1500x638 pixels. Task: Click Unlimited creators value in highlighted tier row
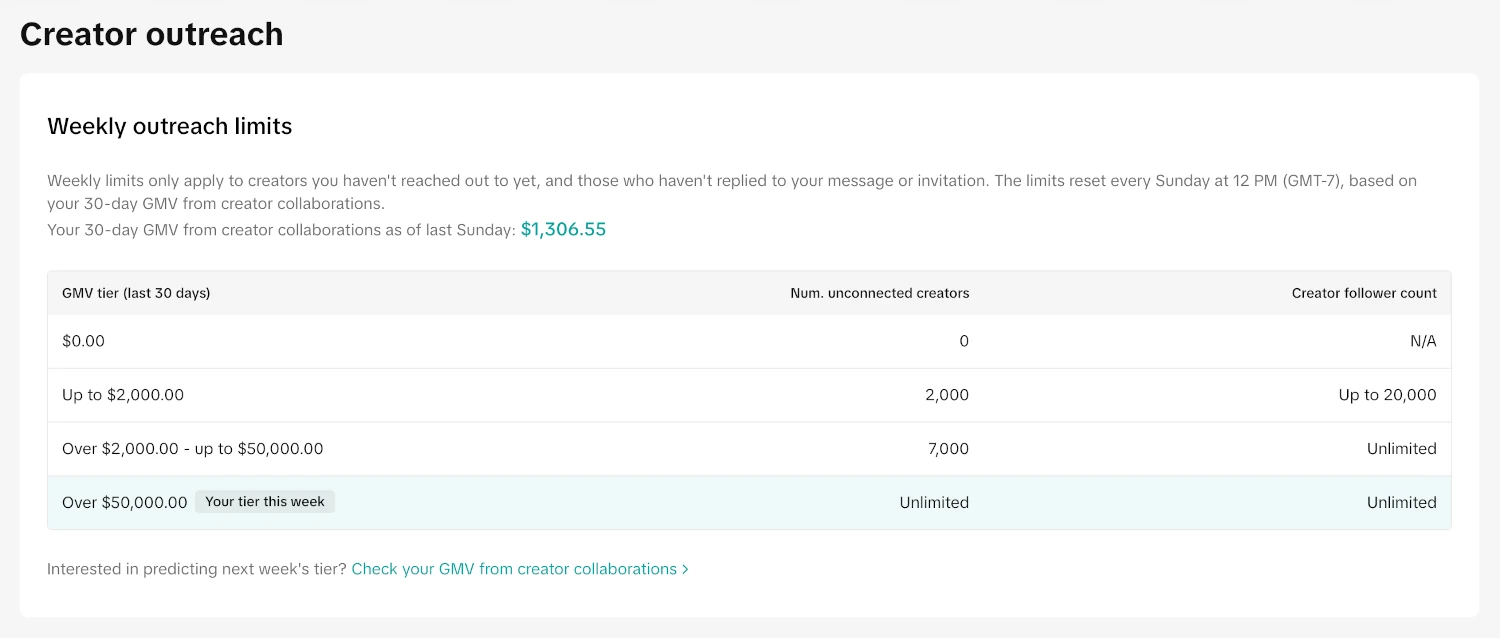[x=934, y=503]
